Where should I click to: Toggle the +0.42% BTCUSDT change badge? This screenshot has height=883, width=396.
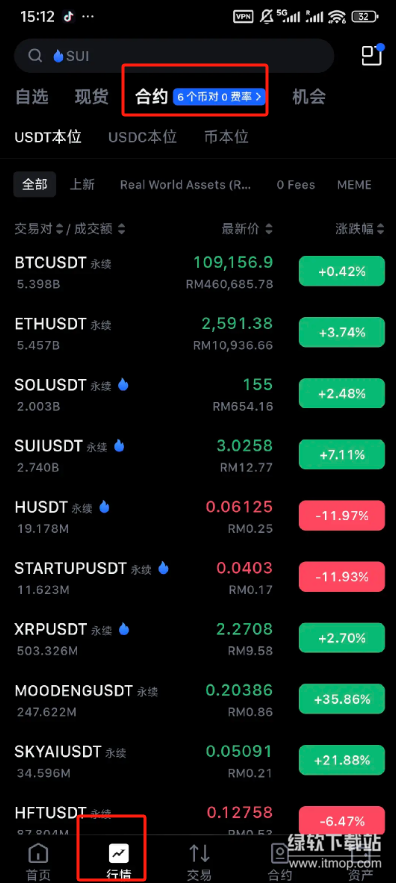tap(342, 271)
